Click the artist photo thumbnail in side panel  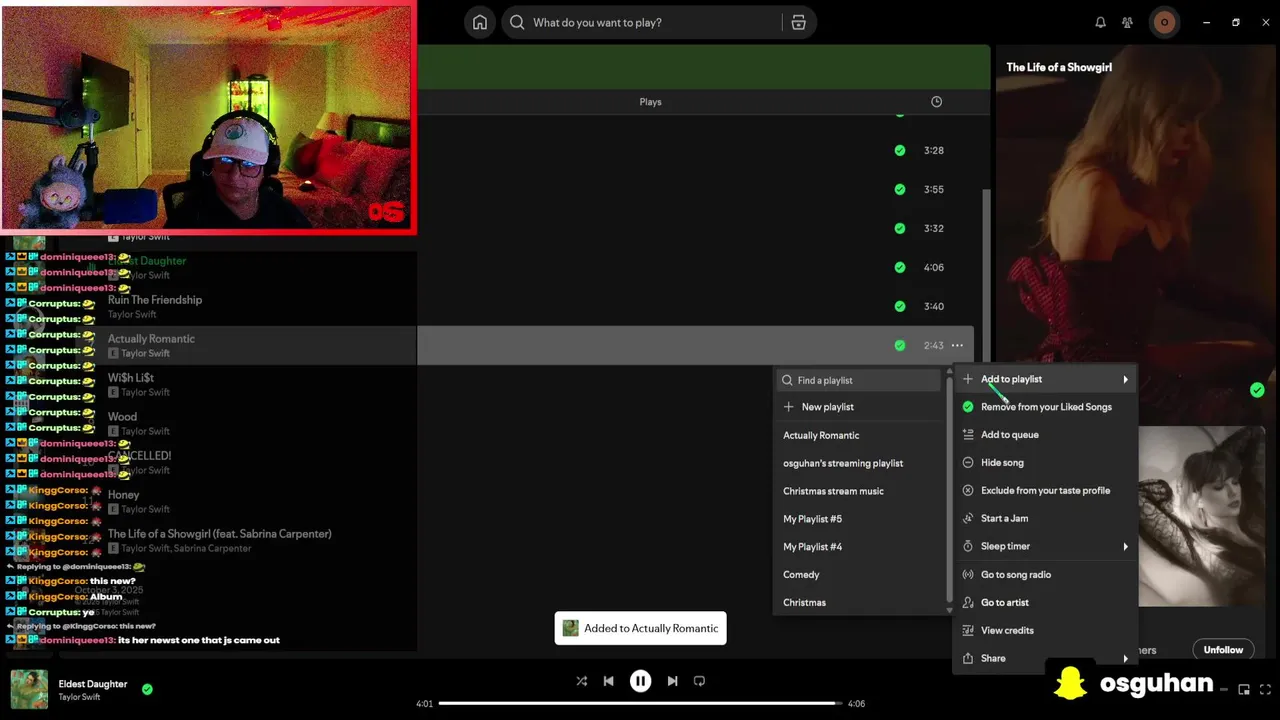coord(1202,516)
